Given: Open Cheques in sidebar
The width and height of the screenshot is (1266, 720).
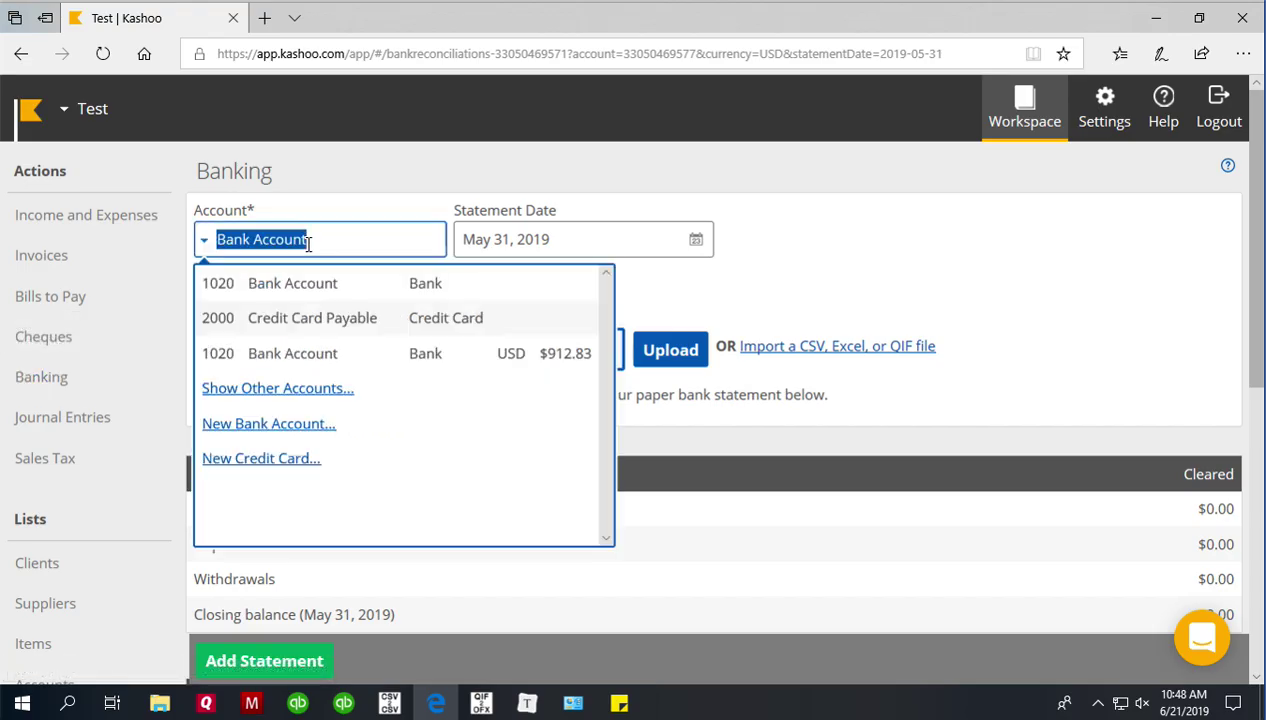Looking at the screenshot, I should coord(43,337).
